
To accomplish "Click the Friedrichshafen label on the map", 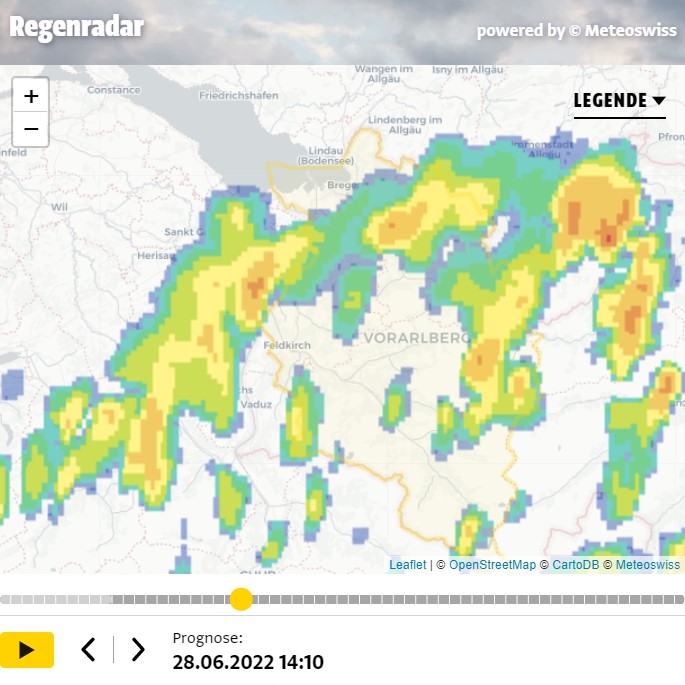I will [239, 96].
